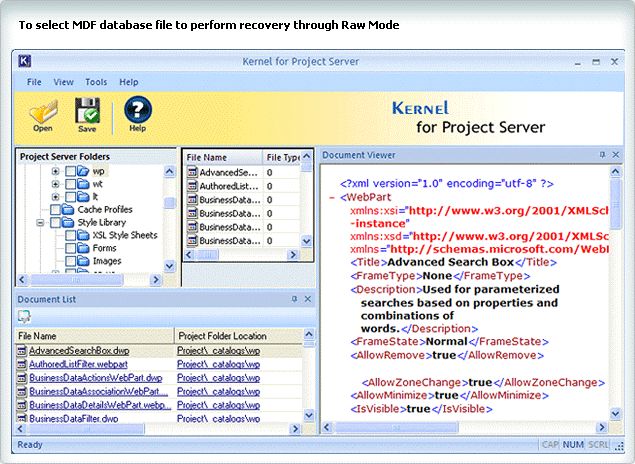Tick the Cache Profiles folder checkbox
Viewport: 635px width, 464px height.
(x=55, y=210)
